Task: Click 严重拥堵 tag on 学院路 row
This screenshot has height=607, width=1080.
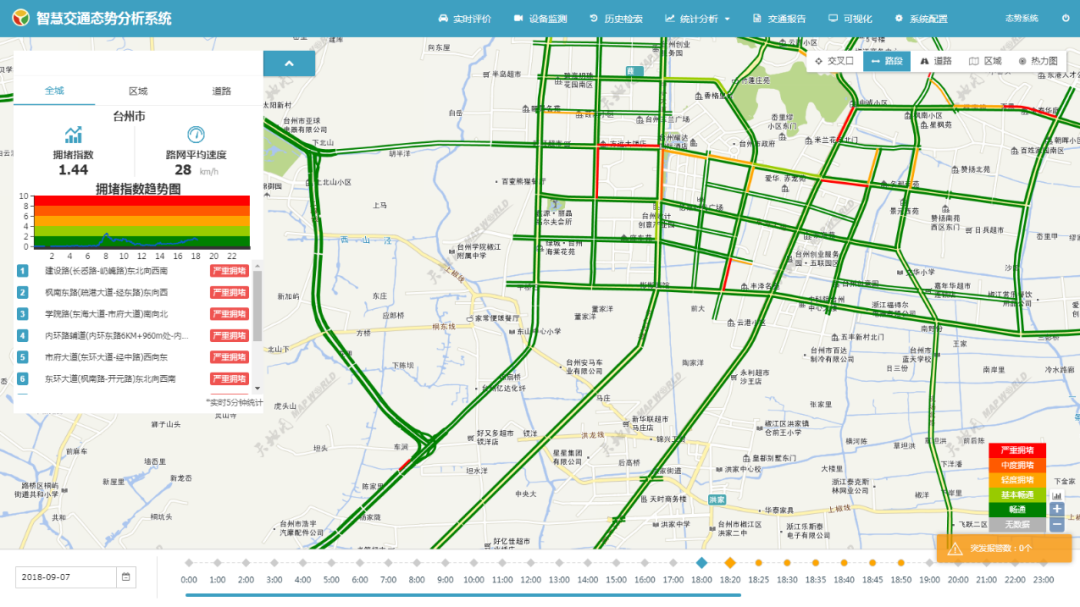Action: (x=229, y=313)
